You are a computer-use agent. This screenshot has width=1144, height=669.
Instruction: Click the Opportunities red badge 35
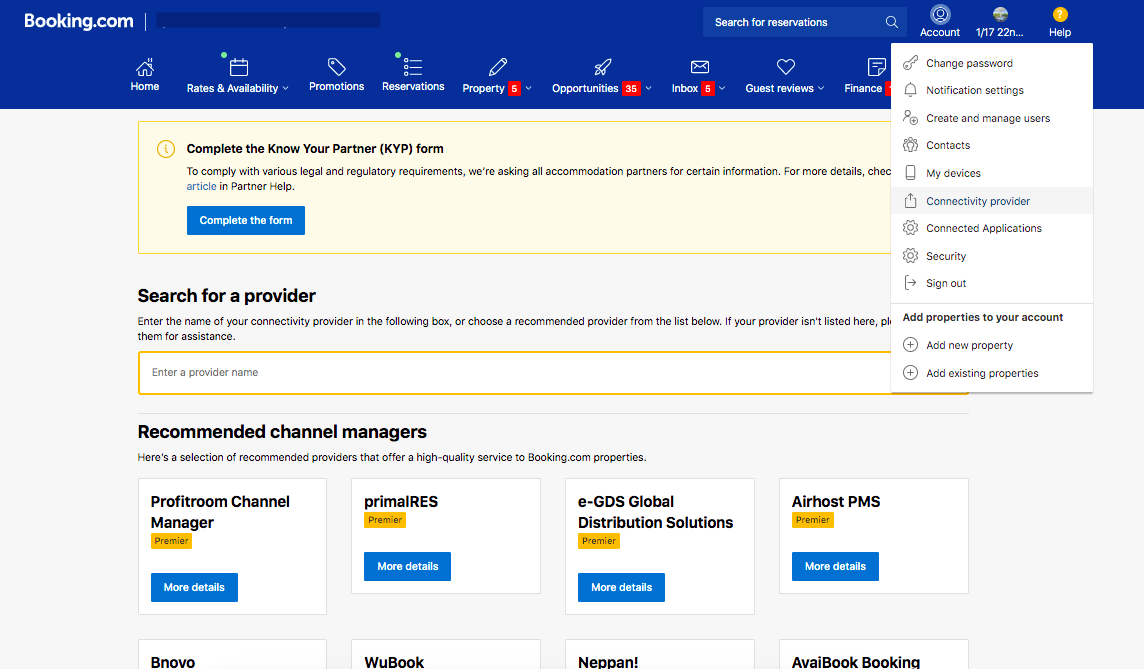pos(631,88)
